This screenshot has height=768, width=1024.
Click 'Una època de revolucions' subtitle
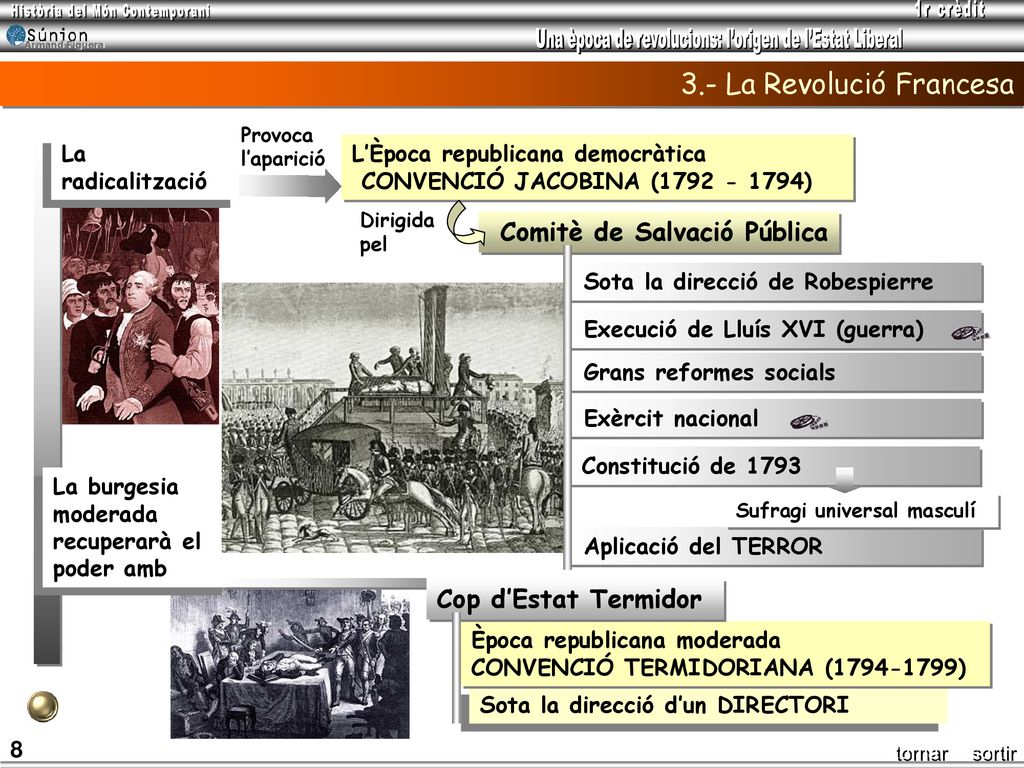[720, 40]
